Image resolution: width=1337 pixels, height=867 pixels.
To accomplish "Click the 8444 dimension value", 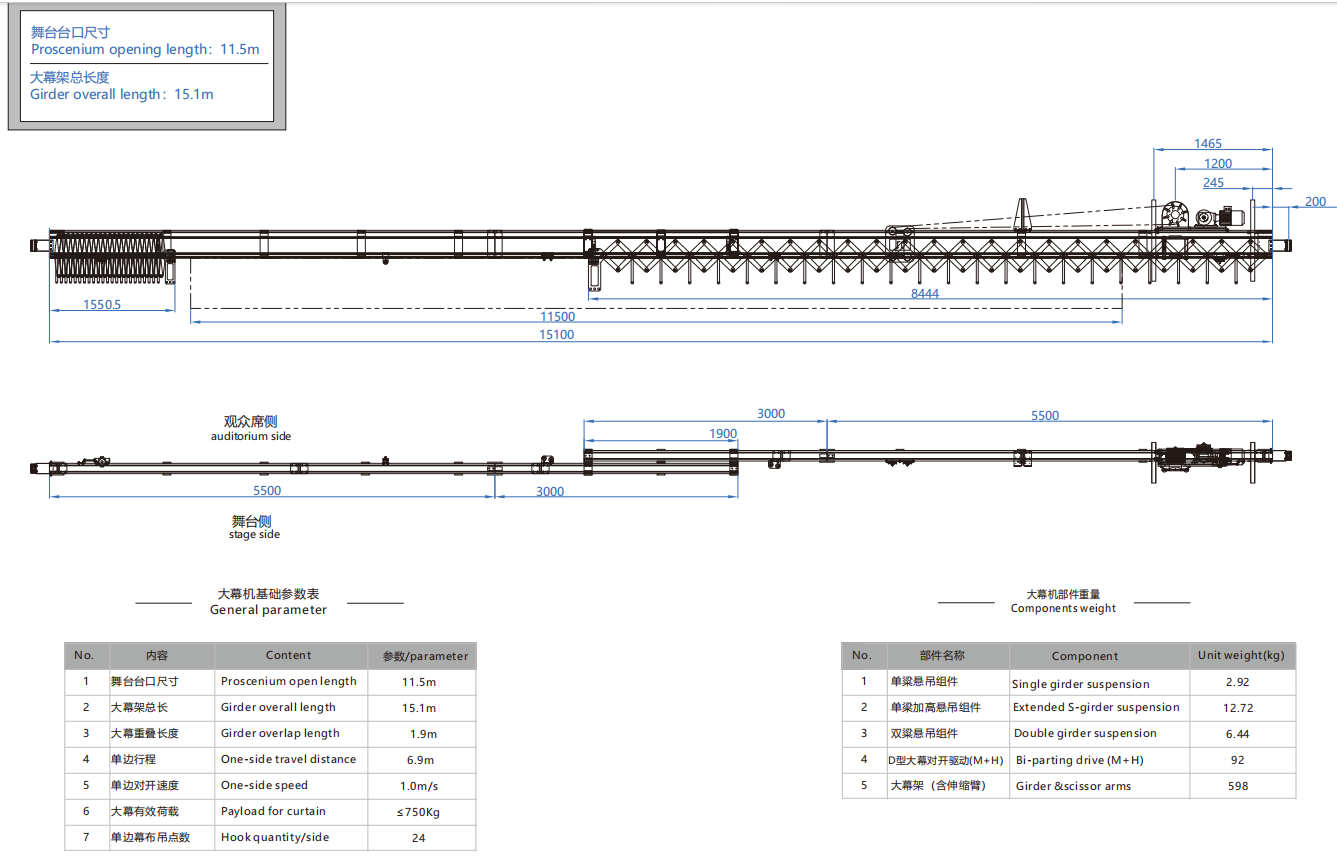I will click(924, 293).
